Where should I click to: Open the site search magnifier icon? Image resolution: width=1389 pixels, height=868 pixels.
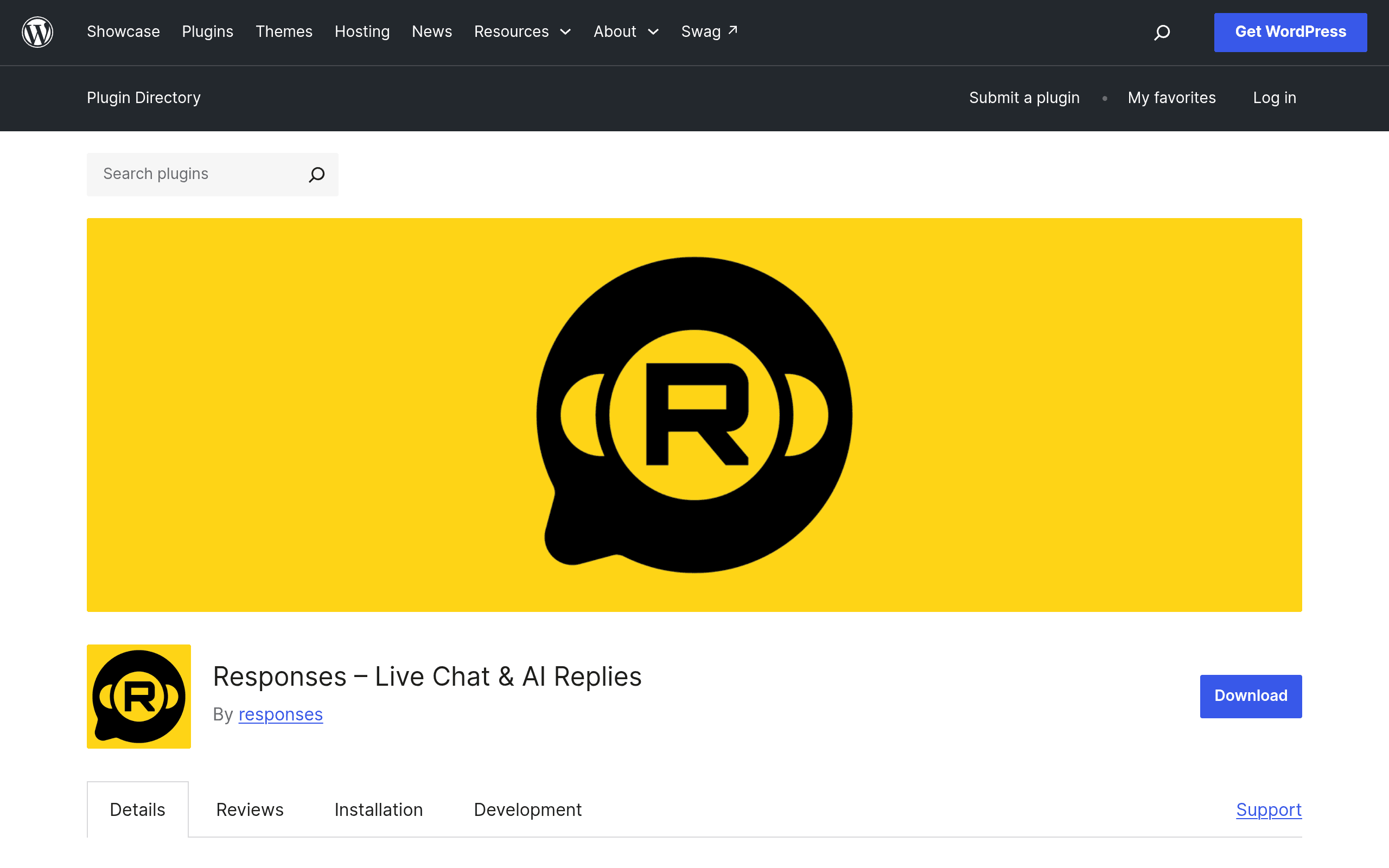[1162, 32]
